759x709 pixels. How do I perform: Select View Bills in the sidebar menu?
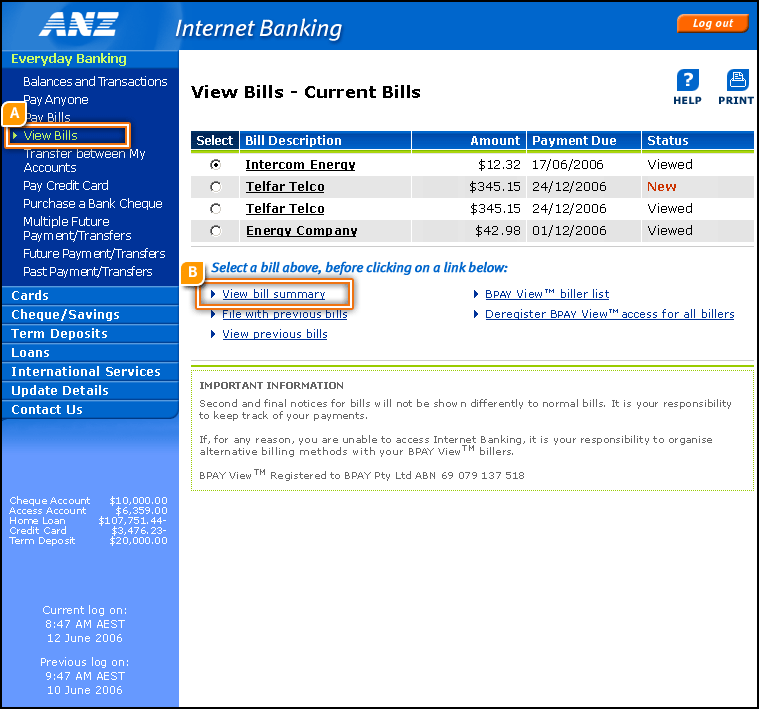pyautogui.click(x=50, y=136)
